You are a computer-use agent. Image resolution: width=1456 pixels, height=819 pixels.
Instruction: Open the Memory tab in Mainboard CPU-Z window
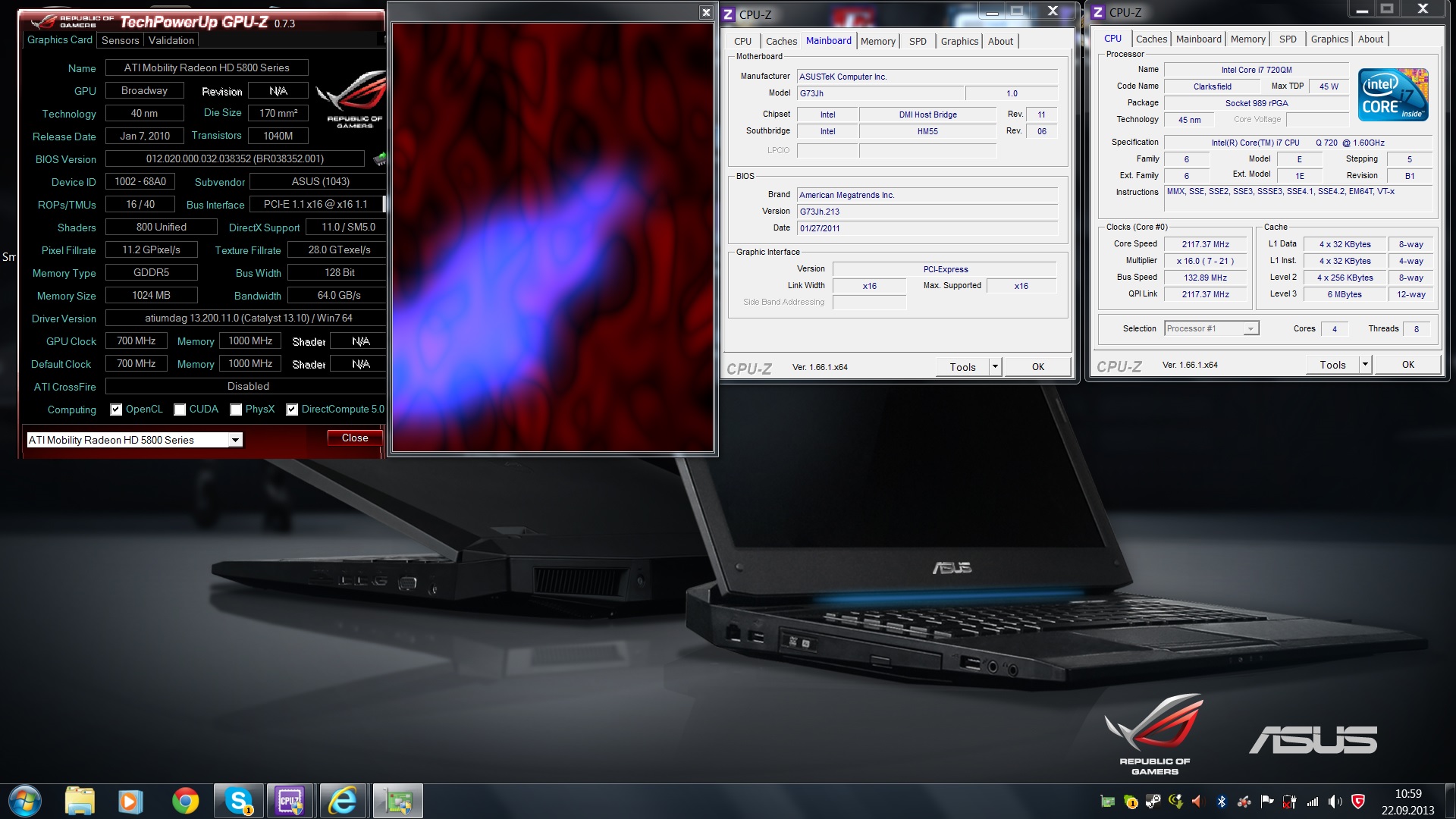877,42
